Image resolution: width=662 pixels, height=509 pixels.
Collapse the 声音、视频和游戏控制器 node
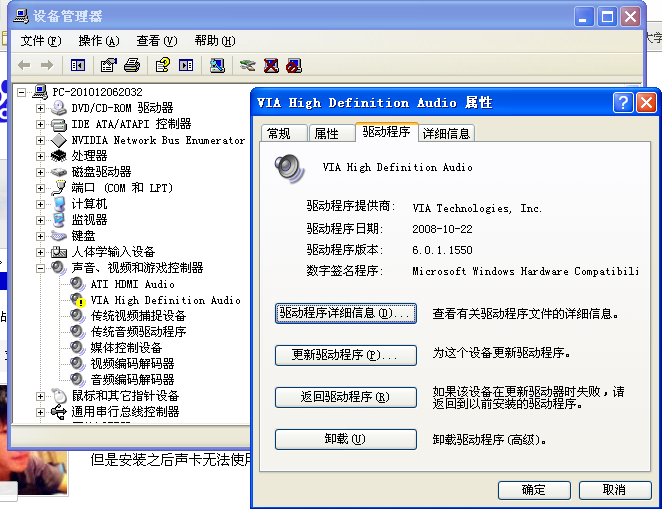40,268
